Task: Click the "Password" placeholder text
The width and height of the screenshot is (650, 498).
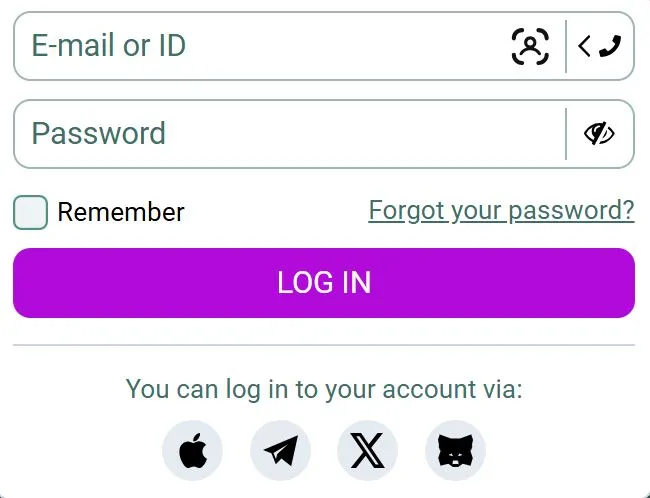Action: (x=99, y=134)
